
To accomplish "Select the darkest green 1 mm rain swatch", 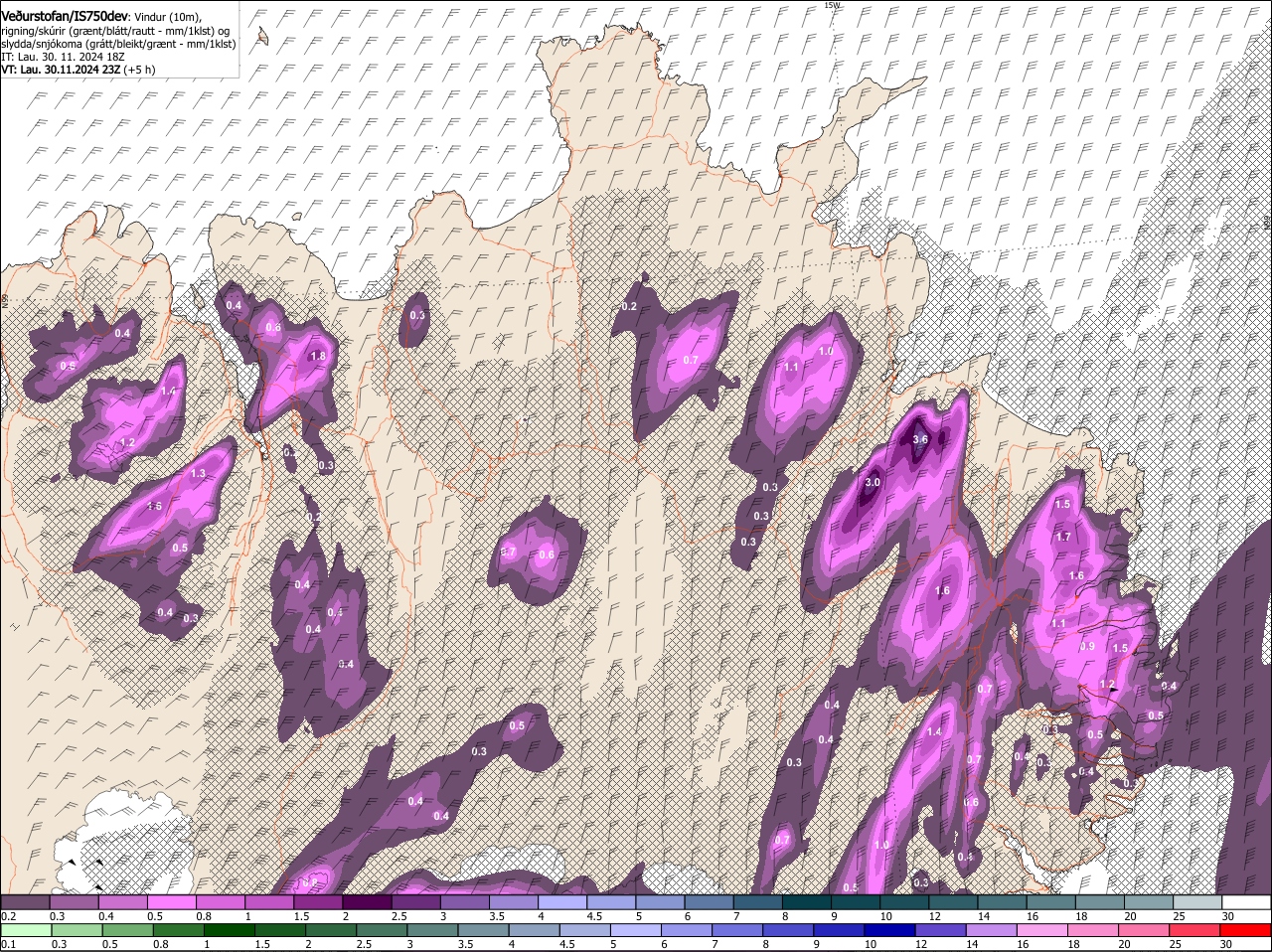I will click(228, 930).
